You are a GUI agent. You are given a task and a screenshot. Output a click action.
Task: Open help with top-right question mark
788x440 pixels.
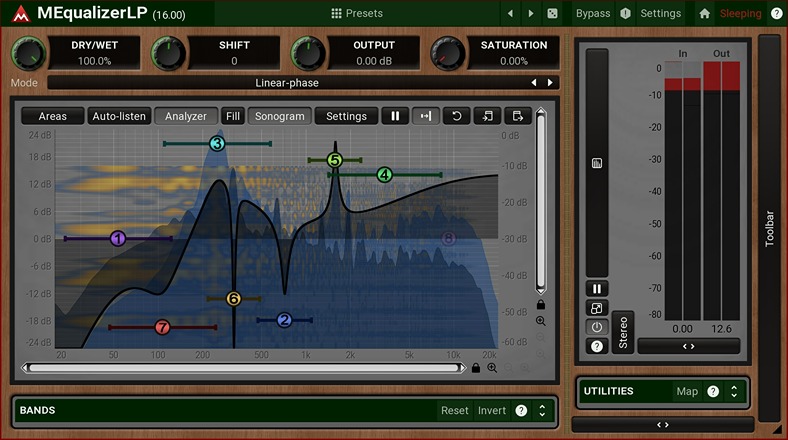pos(776,14)
